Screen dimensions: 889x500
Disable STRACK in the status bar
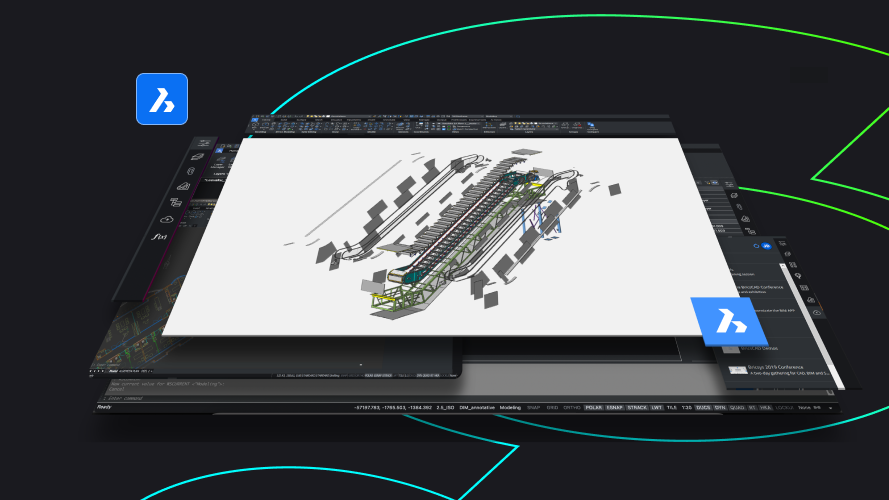(637, 408)
